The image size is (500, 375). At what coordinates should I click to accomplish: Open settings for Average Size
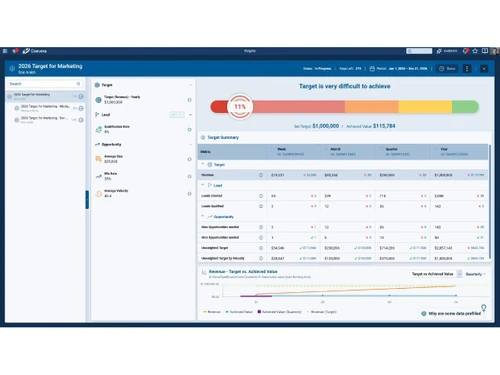pos(189,159)
